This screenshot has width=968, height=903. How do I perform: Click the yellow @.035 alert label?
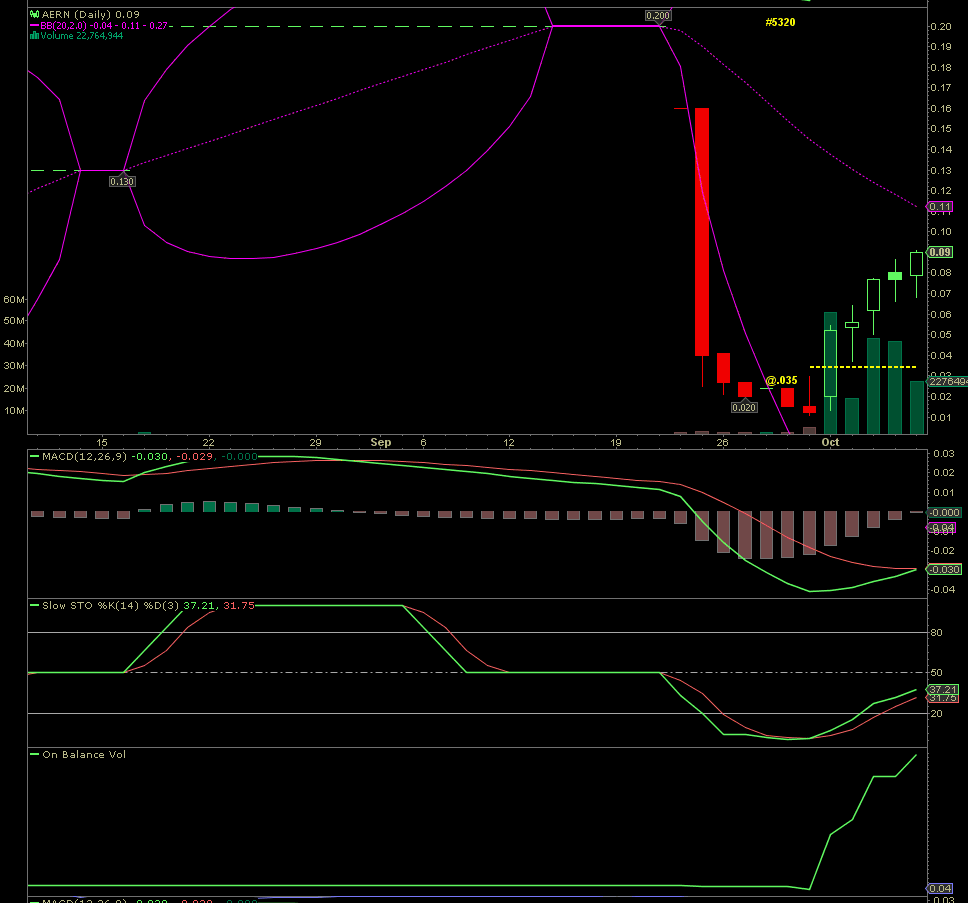coord(781,380)
